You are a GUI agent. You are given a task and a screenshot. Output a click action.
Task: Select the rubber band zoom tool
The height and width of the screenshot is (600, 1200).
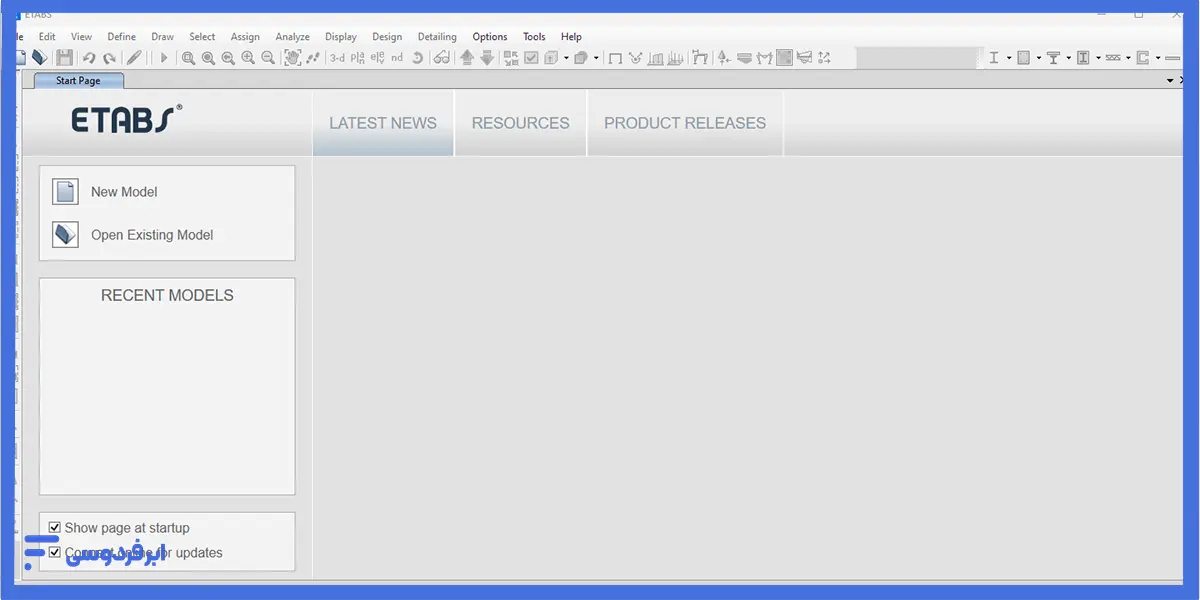coord(188,58)
